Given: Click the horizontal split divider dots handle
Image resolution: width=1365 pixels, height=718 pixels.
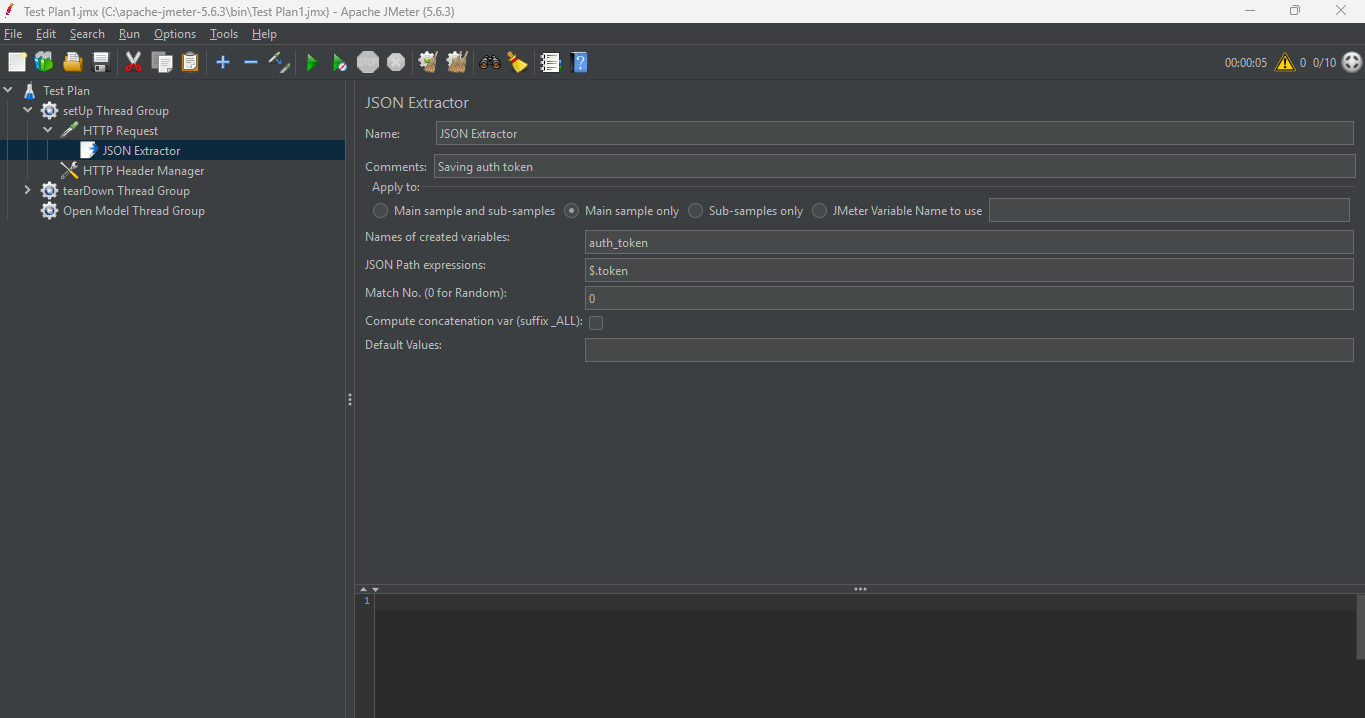Looking at the screenshot, I should click(860, 589).
